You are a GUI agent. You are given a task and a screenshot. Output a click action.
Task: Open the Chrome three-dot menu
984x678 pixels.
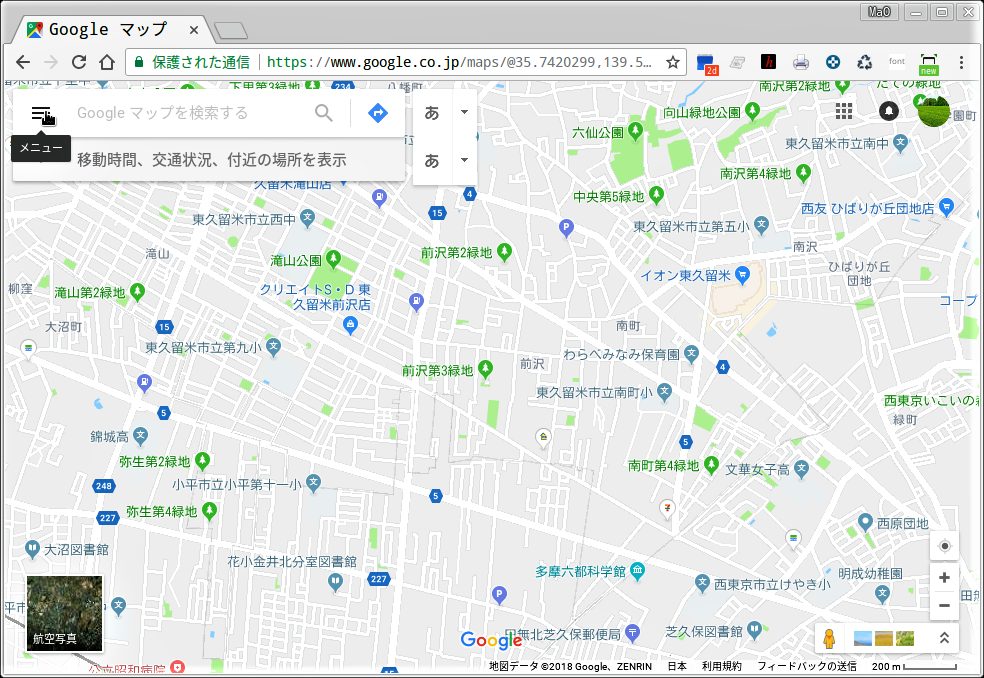[x=961, y=62]
